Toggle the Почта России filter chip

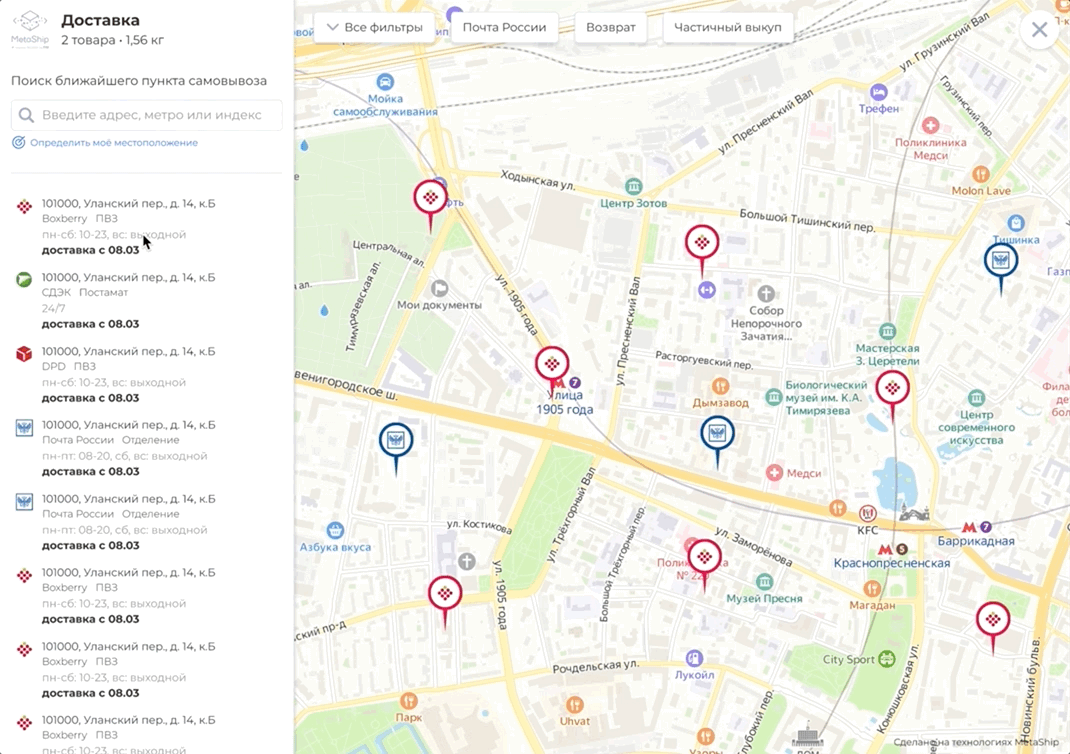click(x=504, y=27)
